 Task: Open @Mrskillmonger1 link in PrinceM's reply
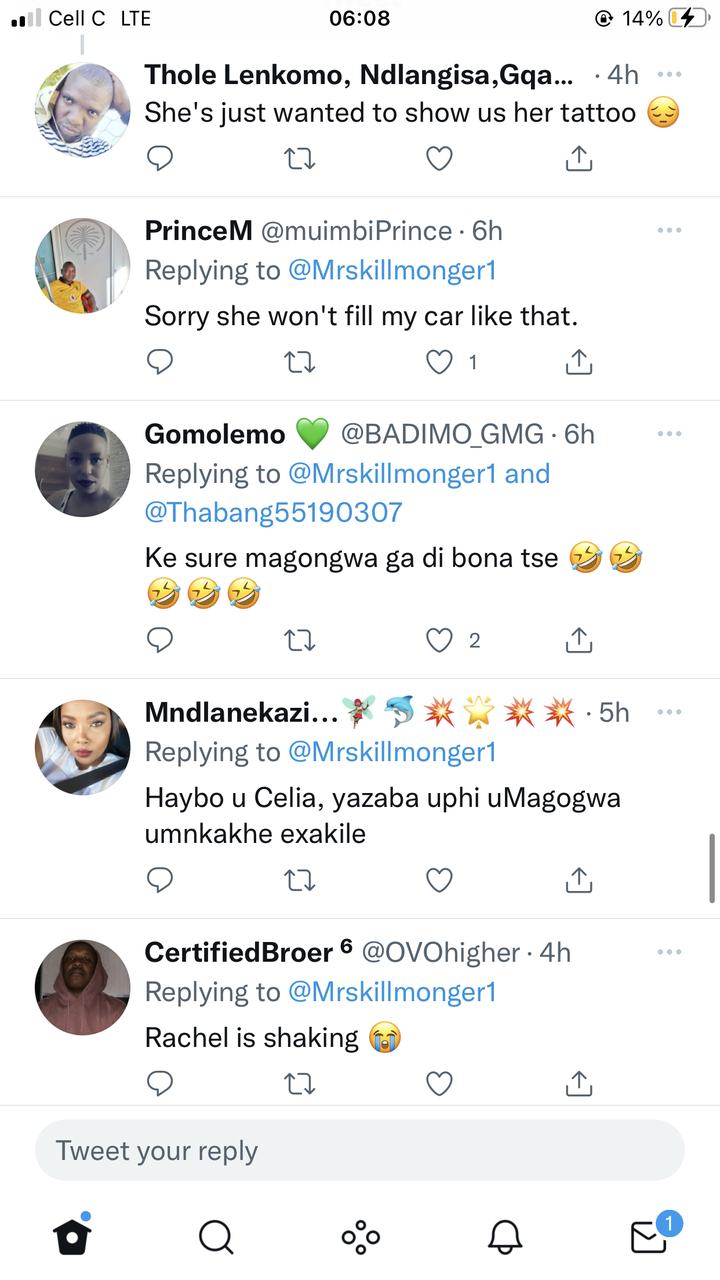pyautogui.click(x=392, y=271)
